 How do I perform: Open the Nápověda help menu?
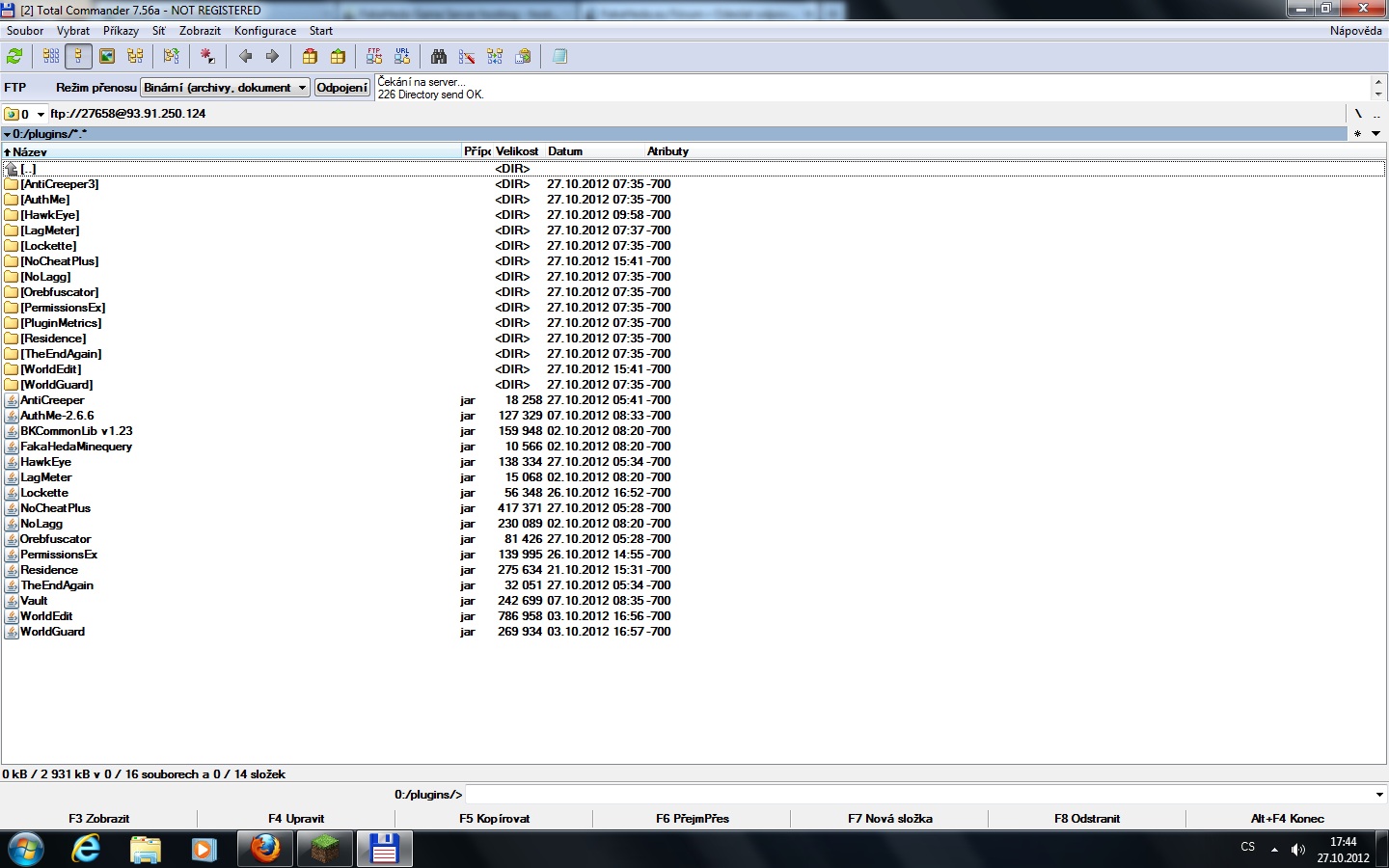click(x=1355, y=31)
